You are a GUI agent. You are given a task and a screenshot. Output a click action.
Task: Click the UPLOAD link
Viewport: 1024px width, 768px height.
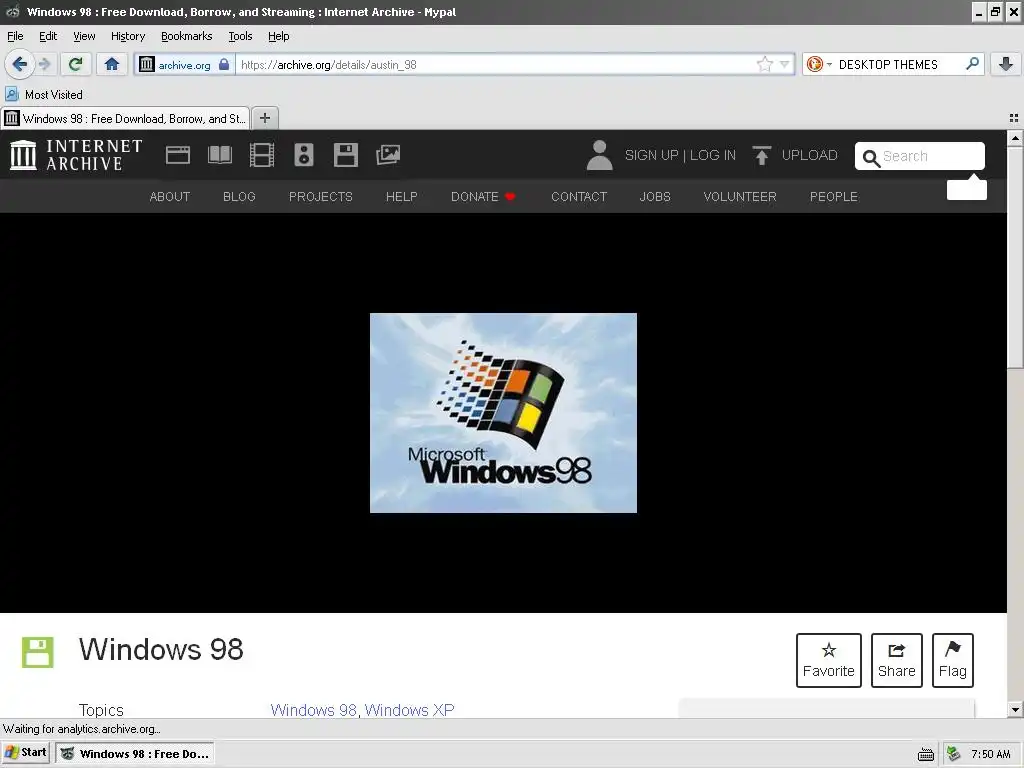point(809,155)
